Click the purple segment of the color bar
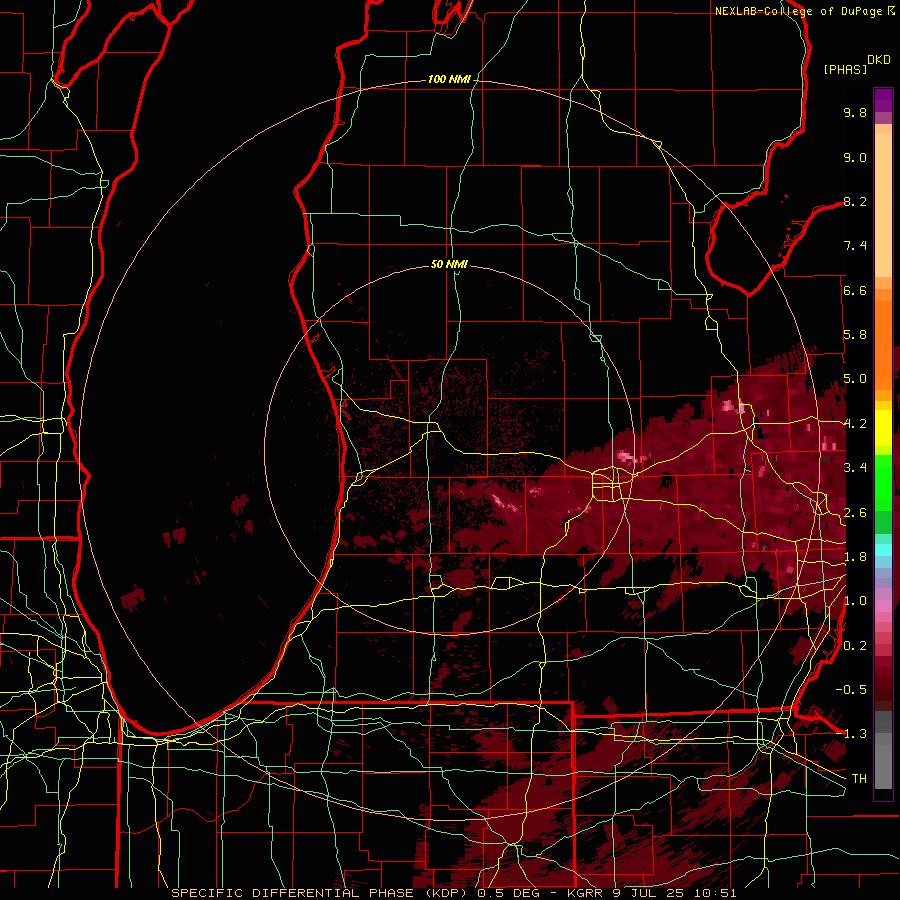Viewport: 900px width, 900px height. click(x=883, y=100)
